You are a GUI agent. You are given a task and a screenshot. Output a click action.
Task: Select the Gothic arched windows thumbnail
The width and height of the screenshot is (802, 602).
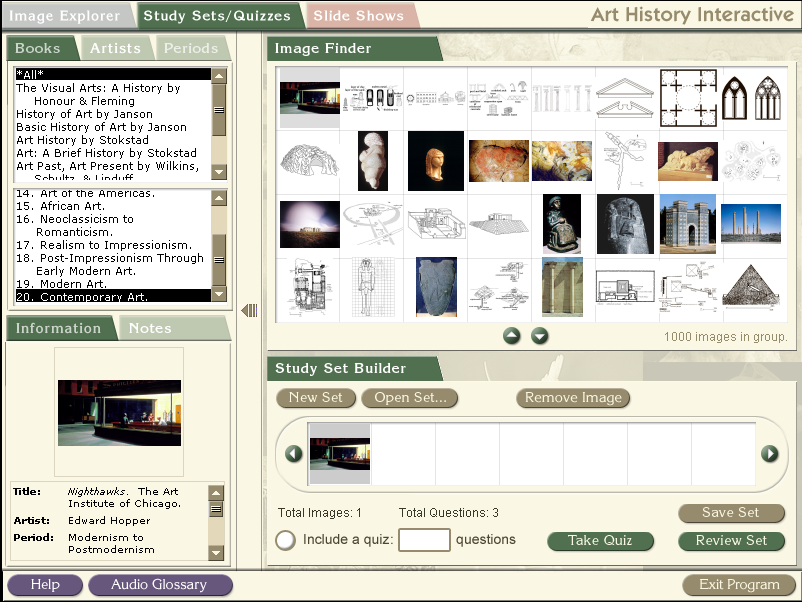point(751,98)
